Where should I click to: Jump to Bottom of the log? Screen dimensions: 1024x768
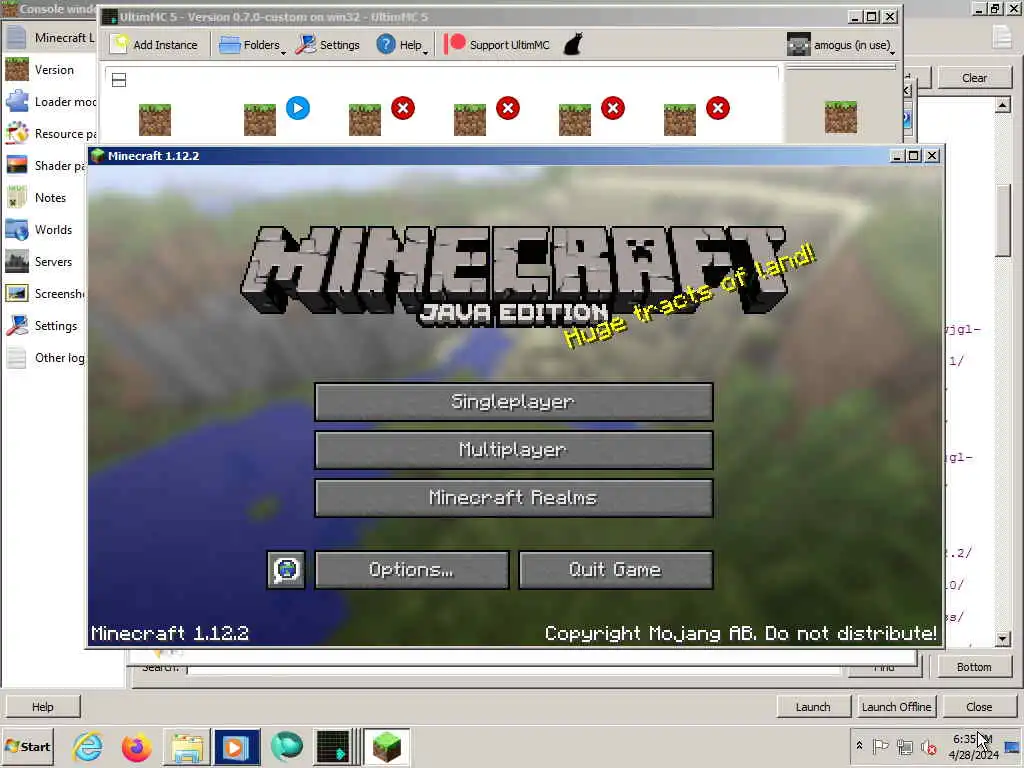974,667
